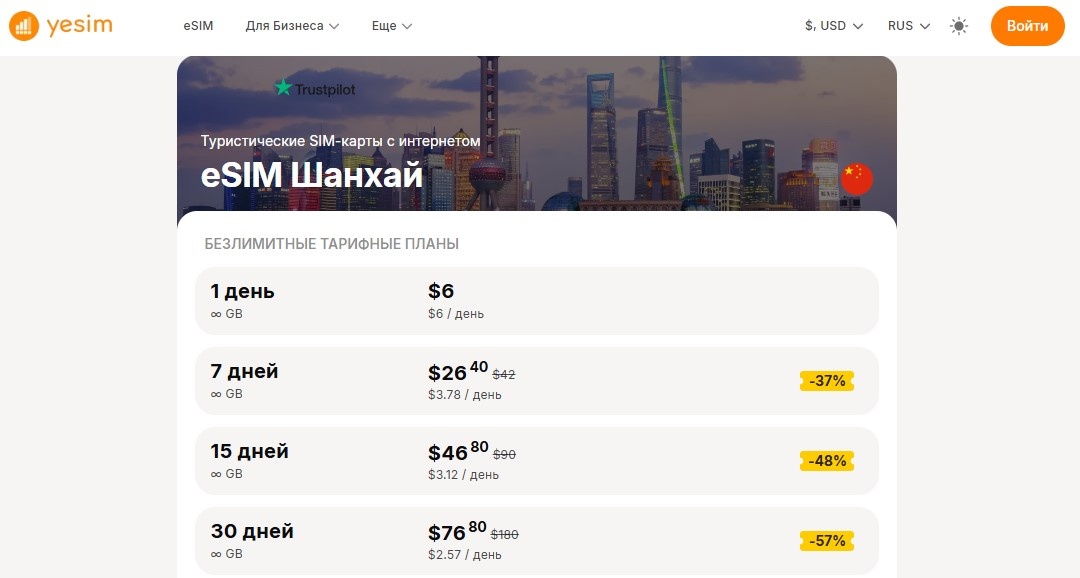The width and height of the screenshot is (1080, 578).
Task: Click the Trustpilot star badge
Action: [x=315, y=89]
